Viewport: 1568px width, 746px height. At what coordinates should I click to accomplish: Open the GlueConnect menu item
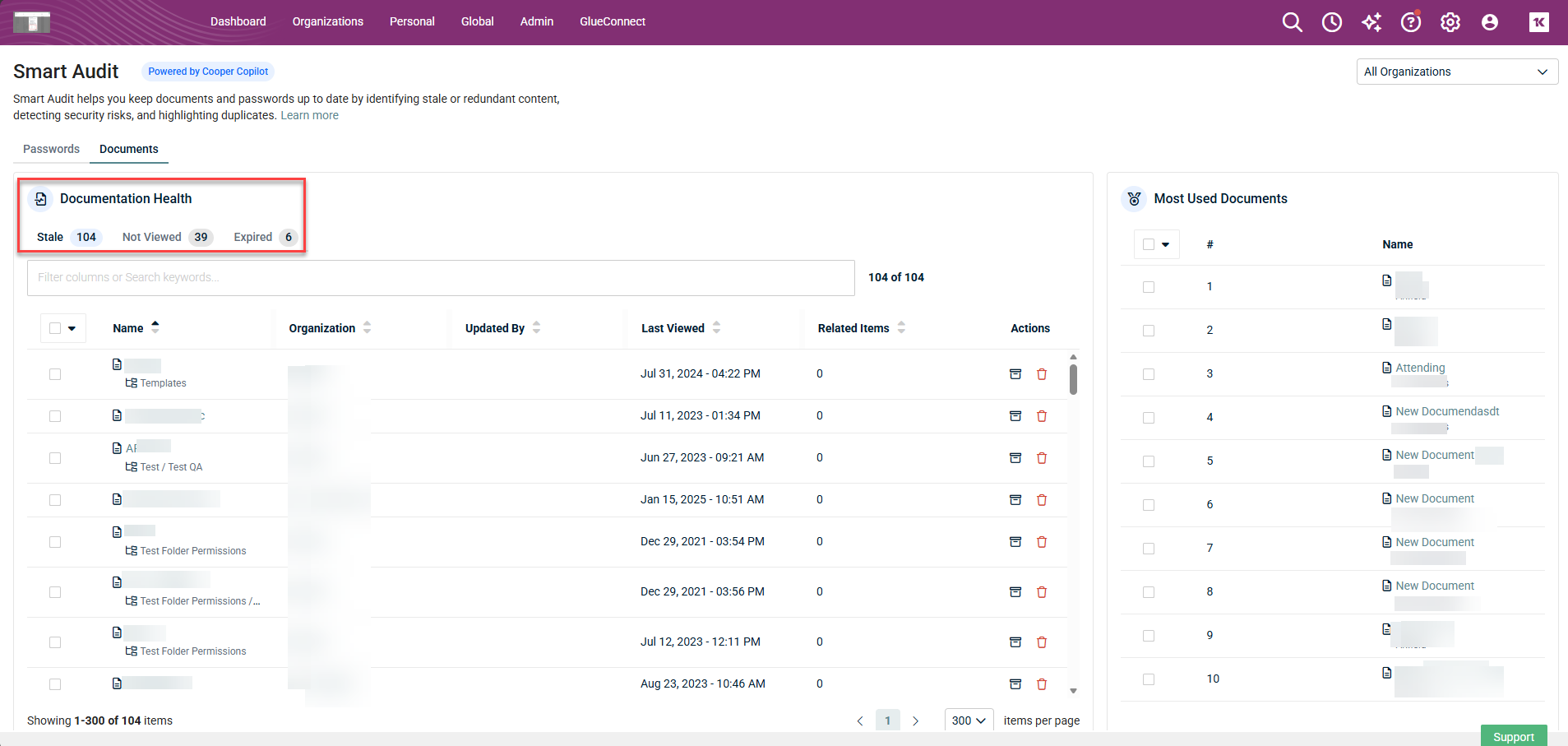click(x=612, y=21)
